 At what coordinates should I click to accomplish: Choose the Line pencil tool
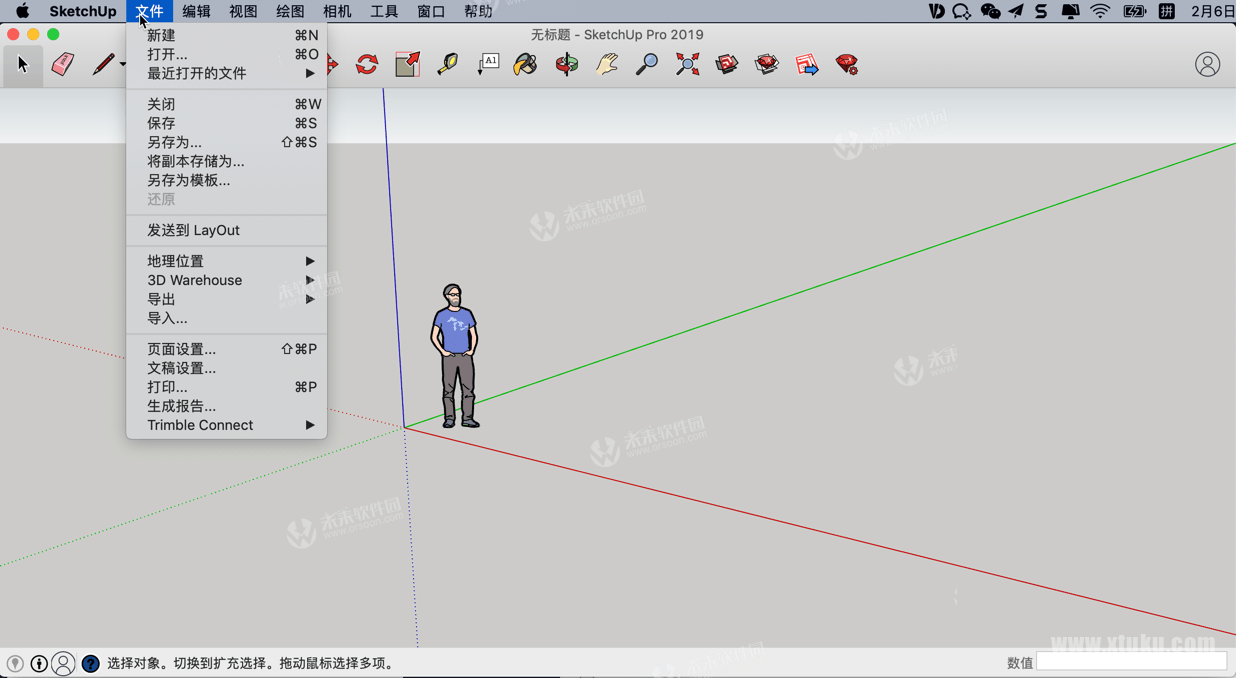pyautogui.click(x=103, y=65)
